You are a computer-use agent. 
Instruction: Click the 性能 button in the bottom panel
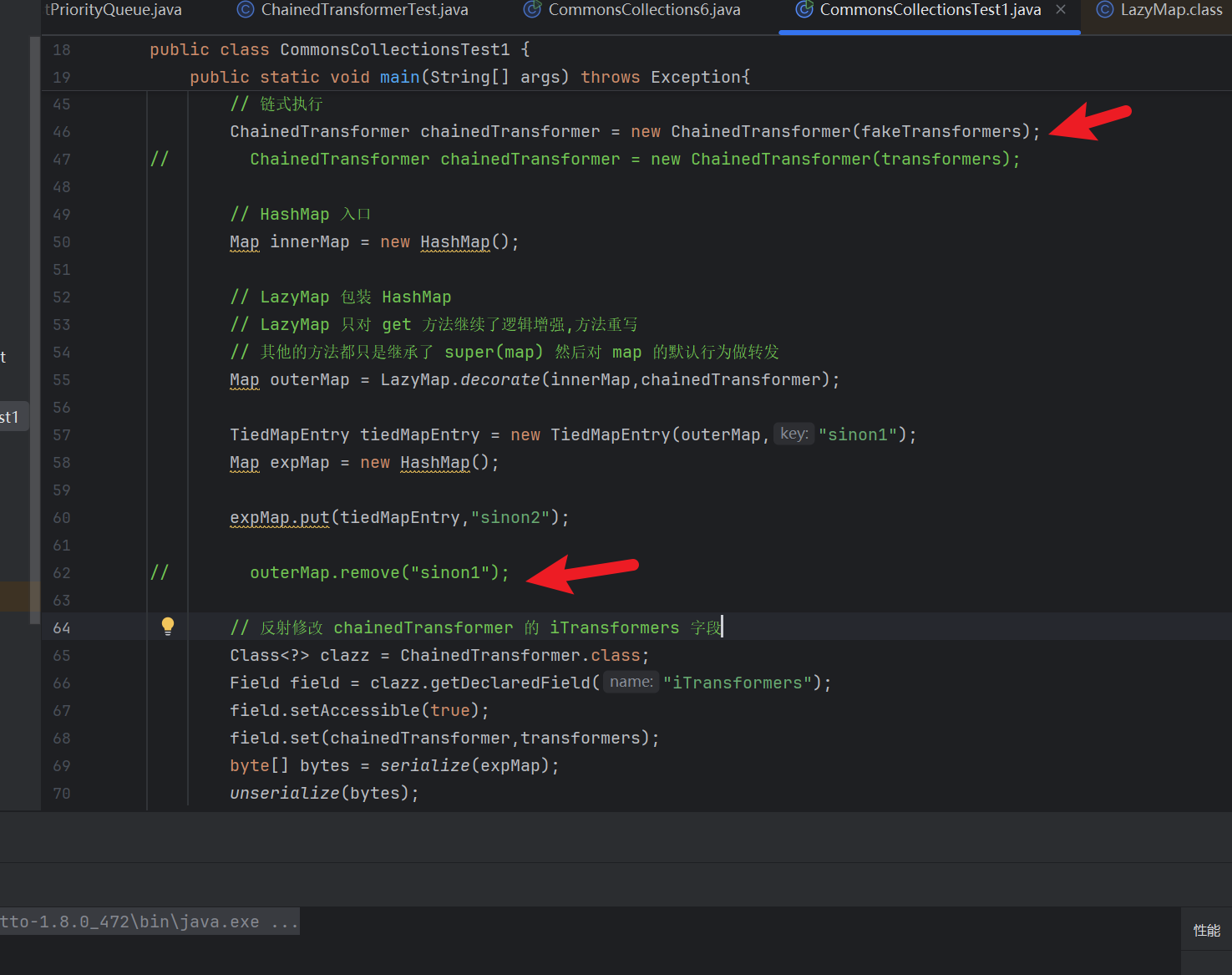pyautogui.click(x=1206, y=930)
